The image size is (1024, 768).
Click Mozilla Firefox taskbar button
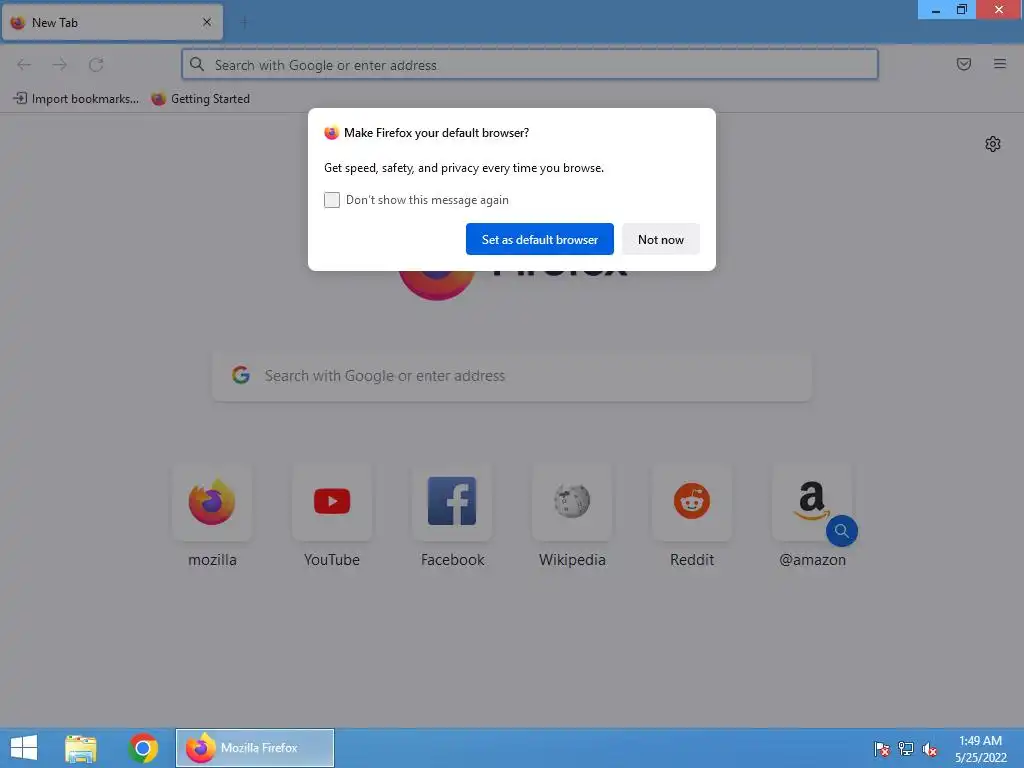[x=255, y=748]
